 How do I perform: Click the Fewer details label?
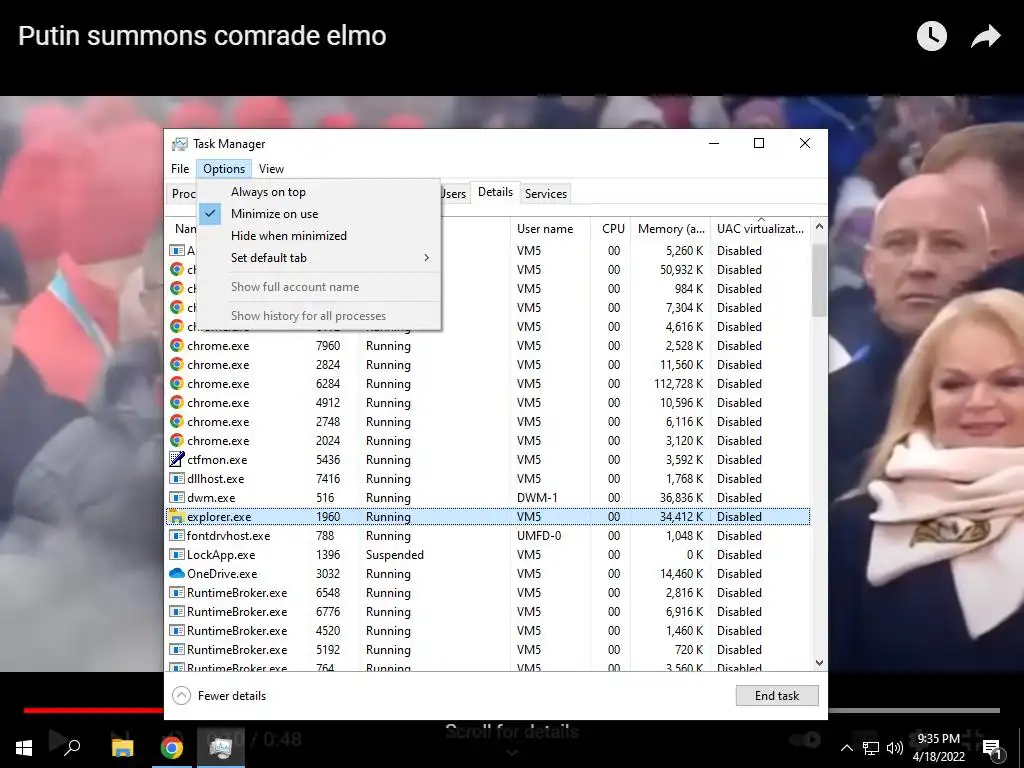pyautogui.click(x=232, y=696)
